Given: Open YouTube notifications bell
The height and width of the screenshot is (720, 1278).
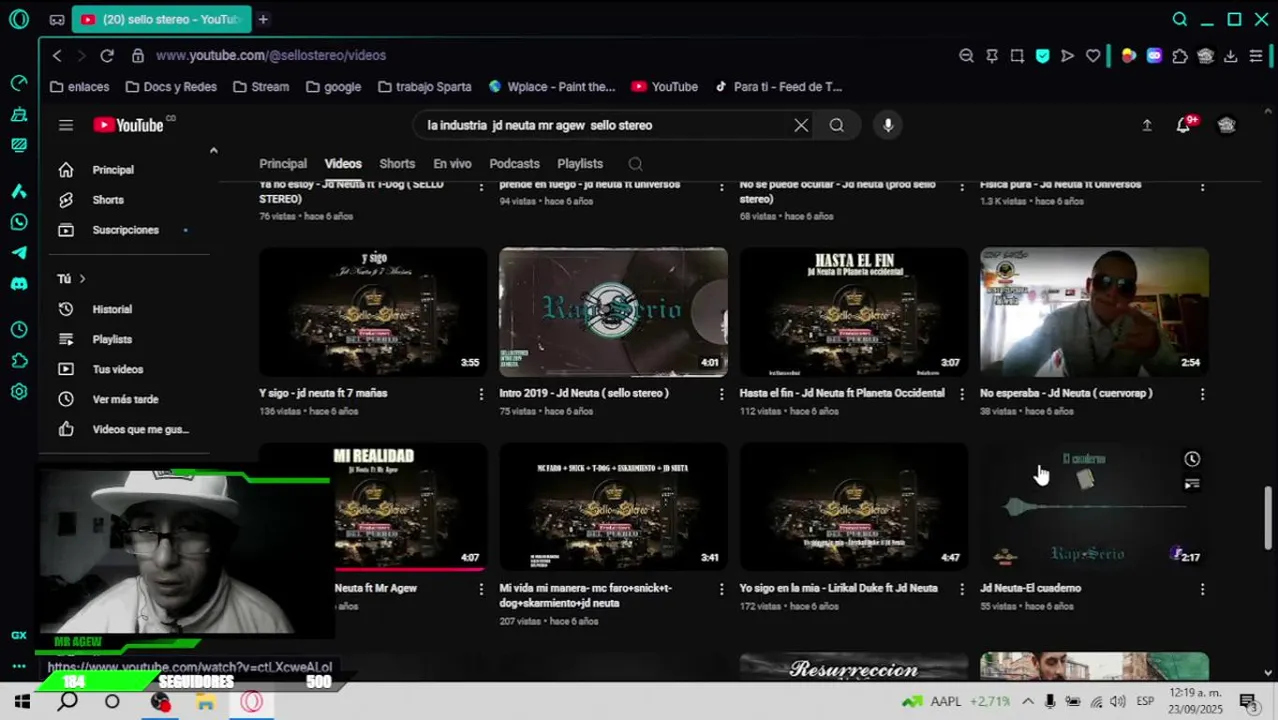Looking at the screenshot, I should [x=1184, y=125].
